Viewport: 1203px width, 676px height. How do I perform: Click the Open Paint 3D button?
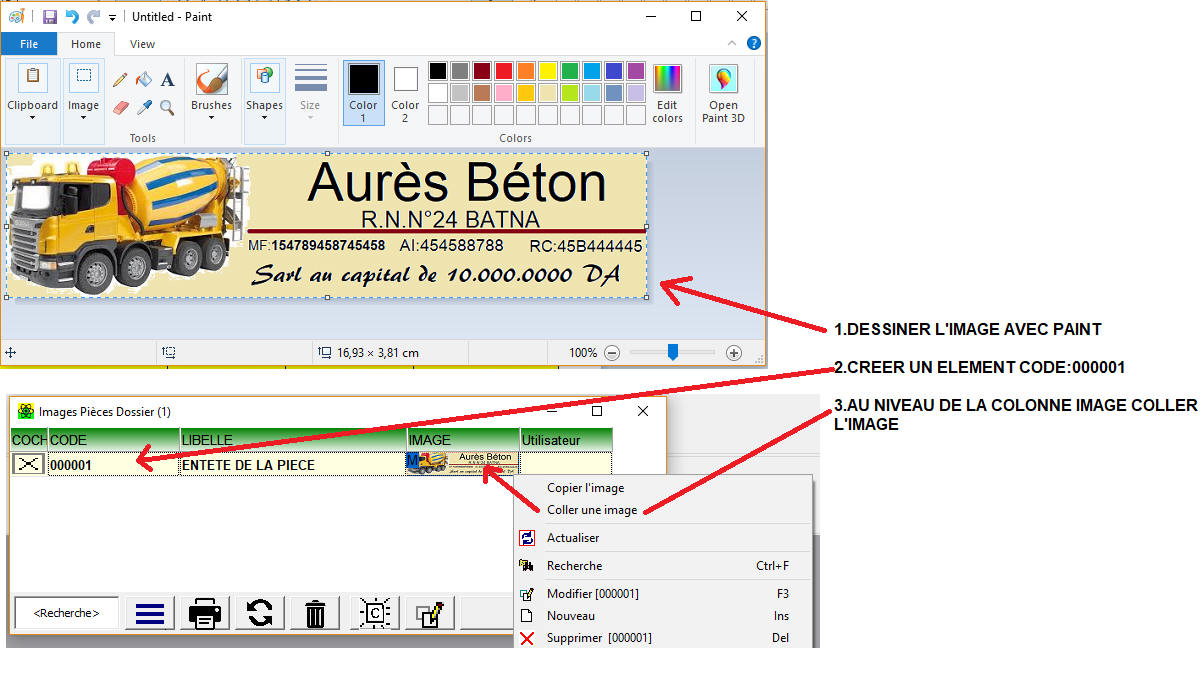point(723,94)
